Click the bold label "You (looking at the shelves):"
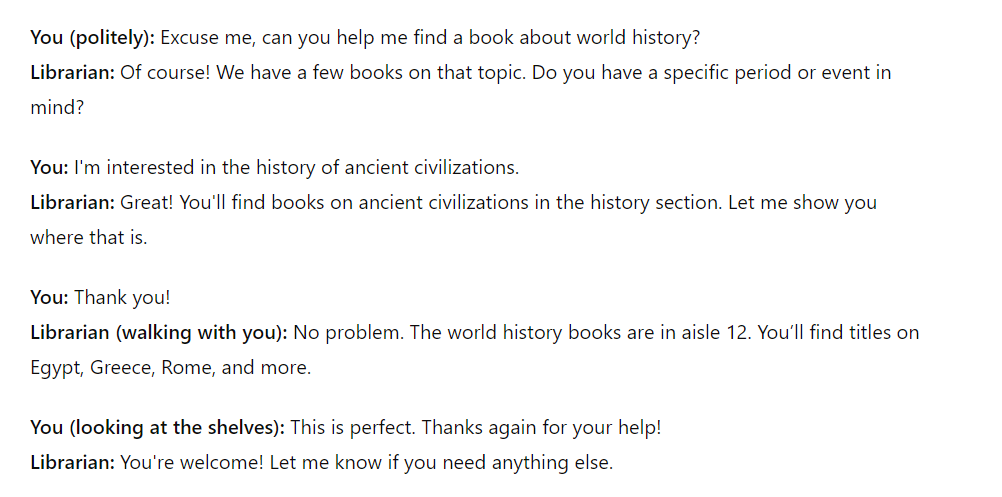The image size is (1002, 497). [158, 428]
